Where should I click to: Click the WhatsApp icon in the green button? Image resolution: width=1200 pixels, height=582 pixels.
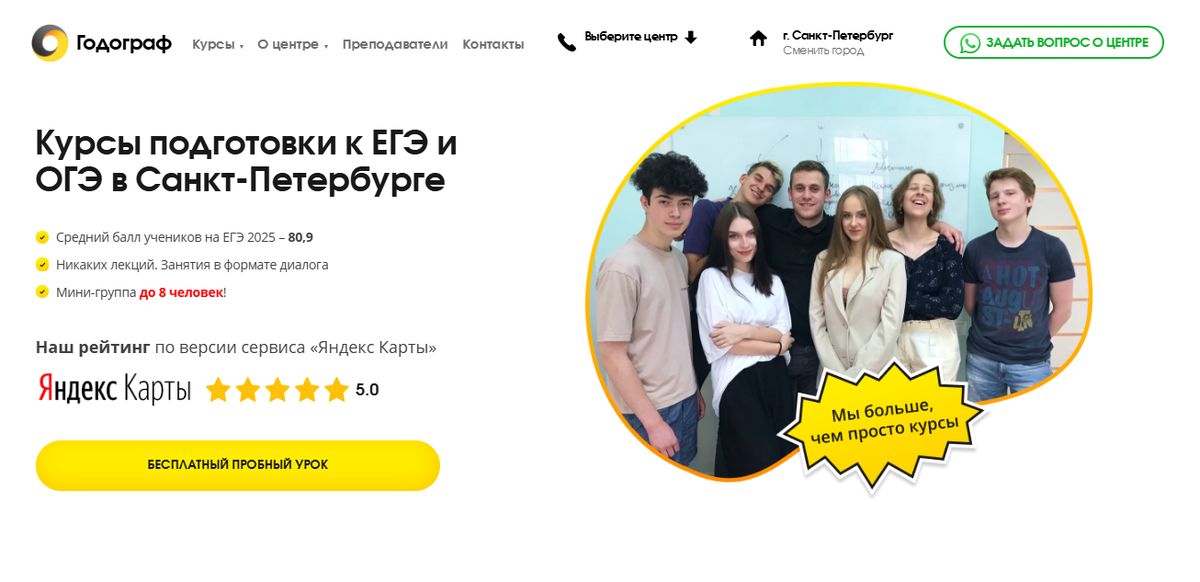[x=970, y=43]
